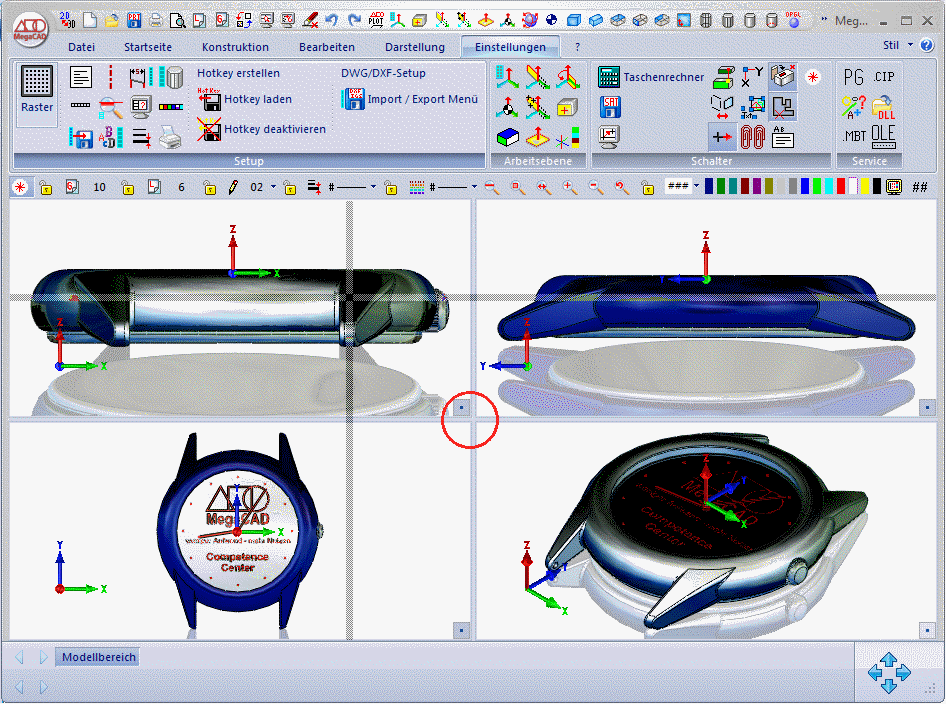The height and width of the screenshot is (704, 946).
Task: Switch to the Konstruktion tab
Action: point(235,47)
